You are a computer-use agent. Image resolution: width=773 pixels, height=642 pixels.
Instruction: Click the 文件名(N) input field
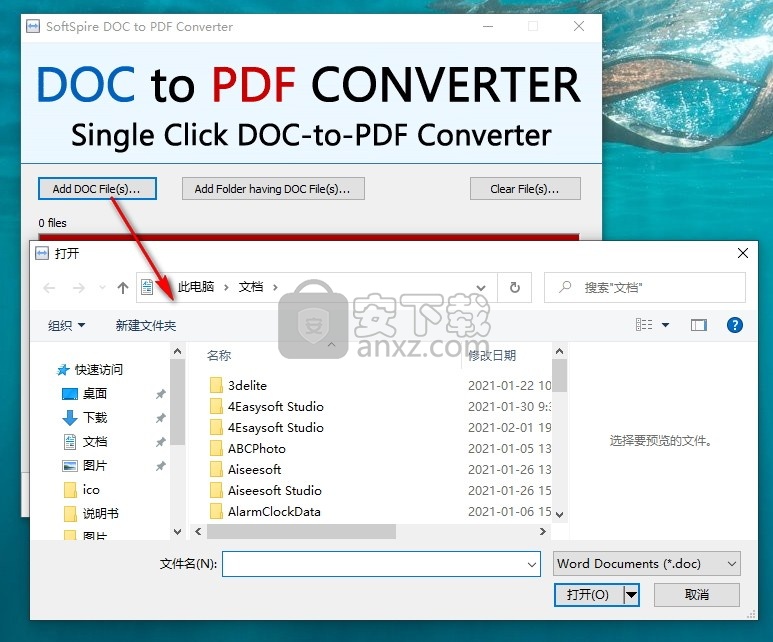(x=381, y=564)
